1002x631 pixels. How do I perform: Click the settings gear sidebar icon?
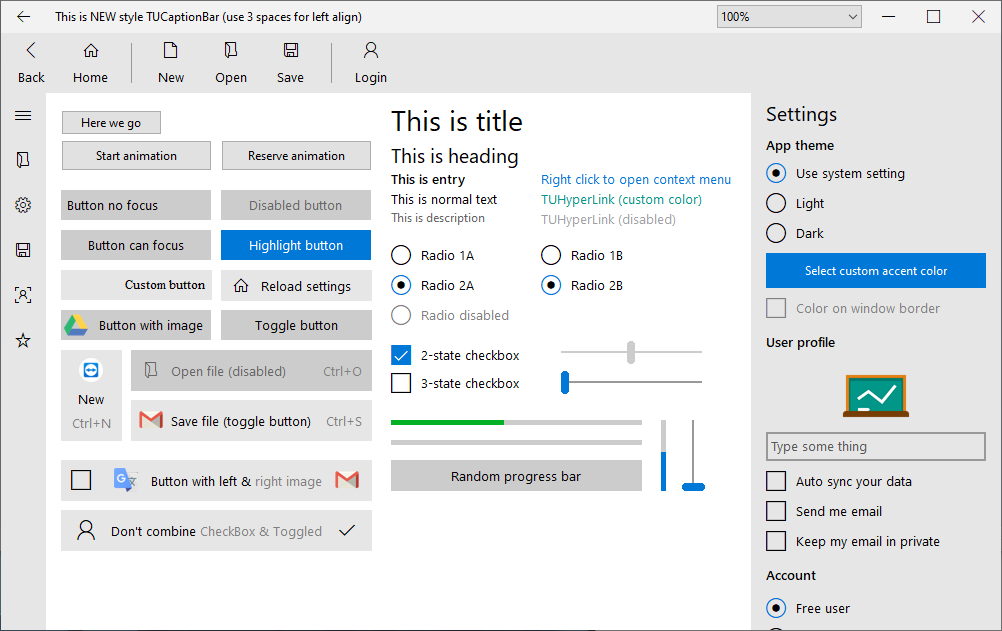(x=23, y=205)
